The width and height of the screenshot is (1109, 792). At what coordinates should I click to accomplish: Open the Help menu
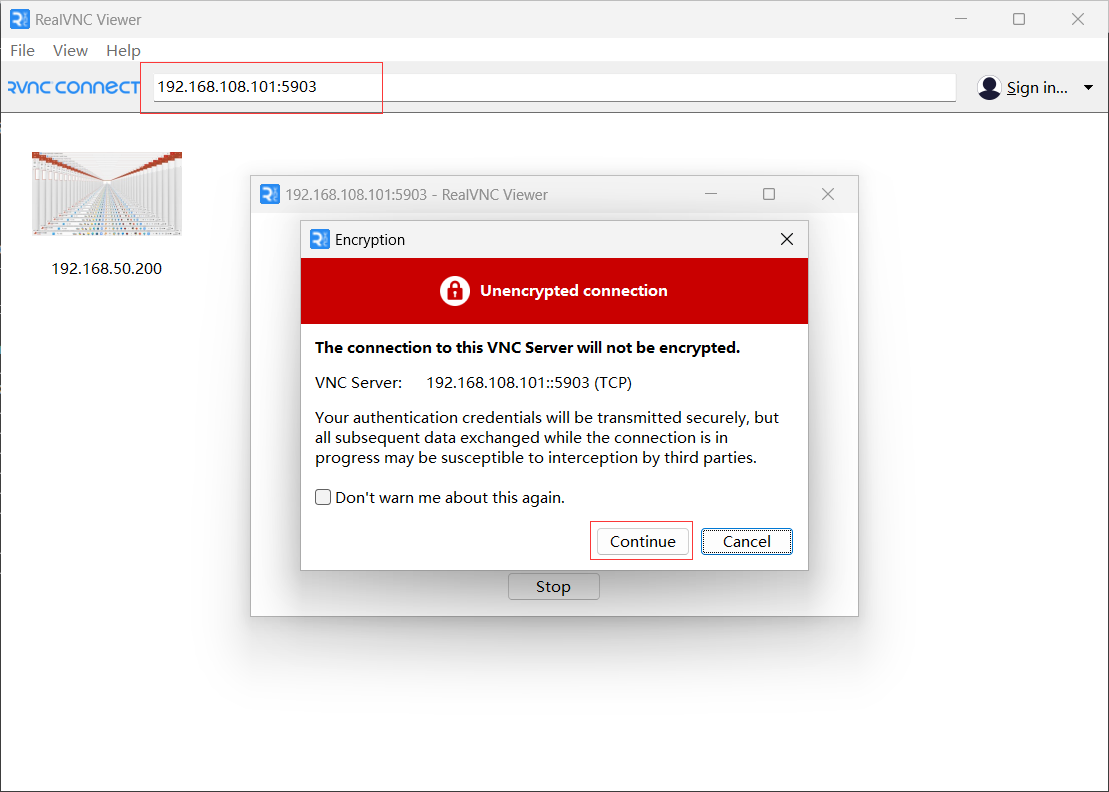click(123, 51)
